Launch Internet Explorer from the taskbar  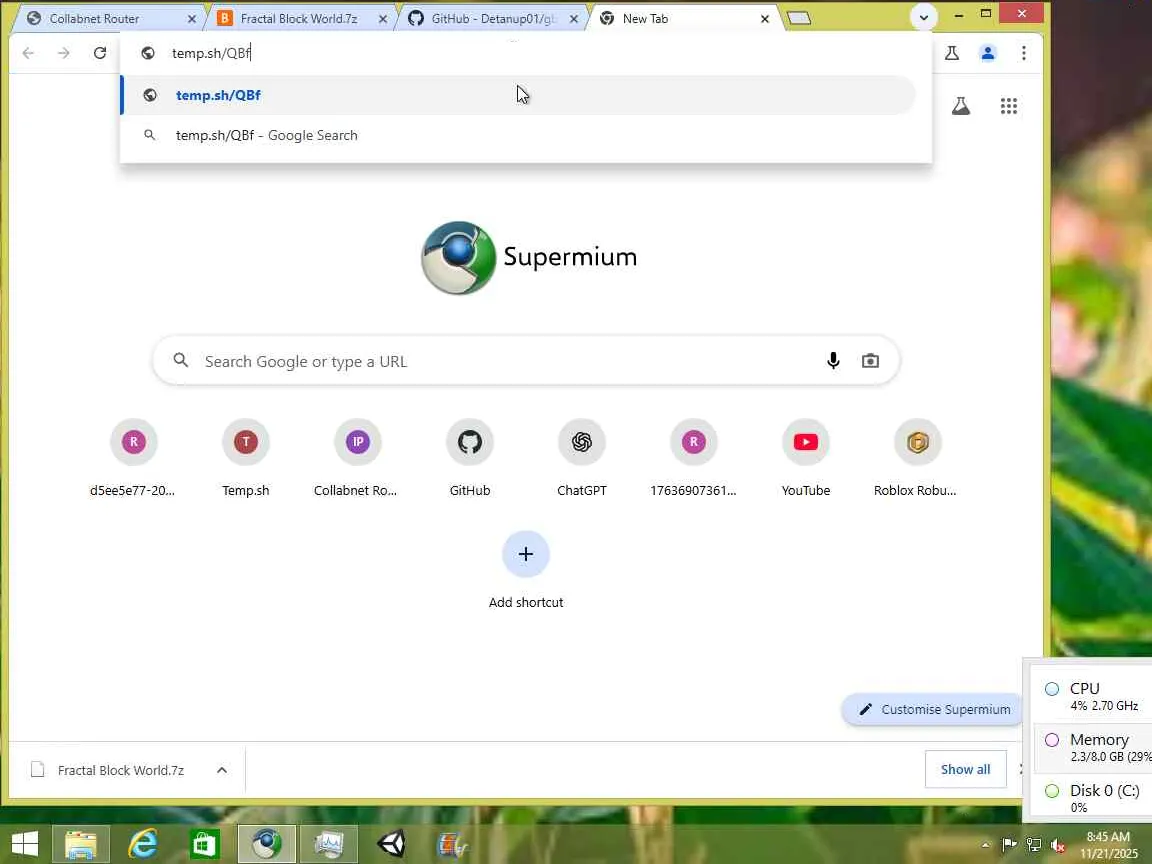(143, 844)
